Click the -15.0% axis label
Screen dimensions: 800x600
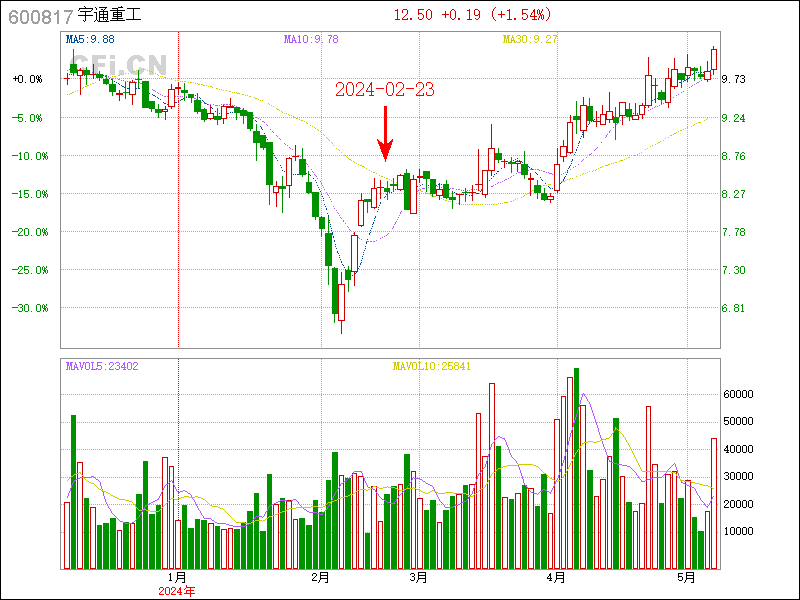click(30, 194)
